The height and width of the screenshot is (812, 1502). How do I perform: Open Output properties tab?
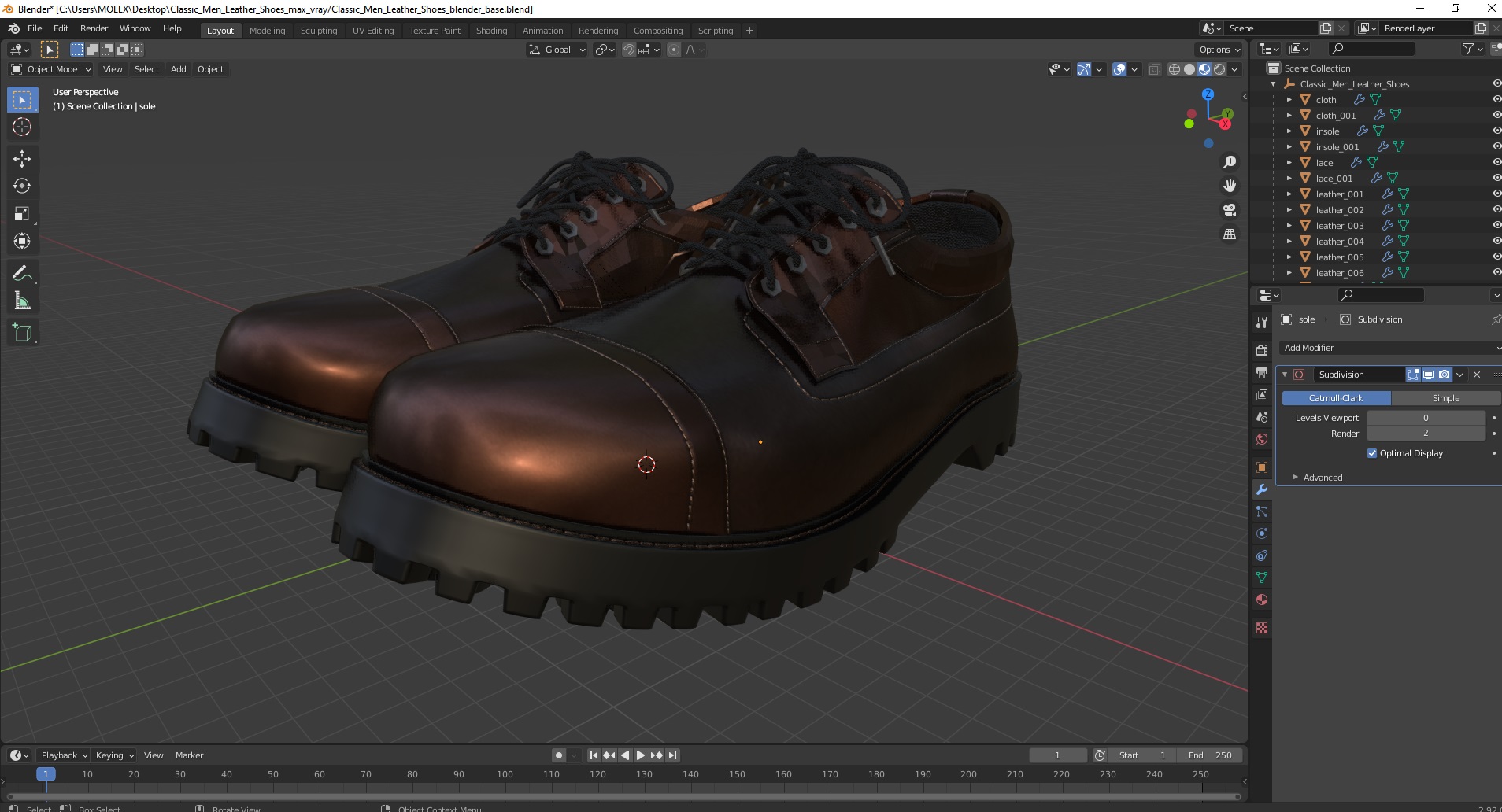(x=1262, y=372)
